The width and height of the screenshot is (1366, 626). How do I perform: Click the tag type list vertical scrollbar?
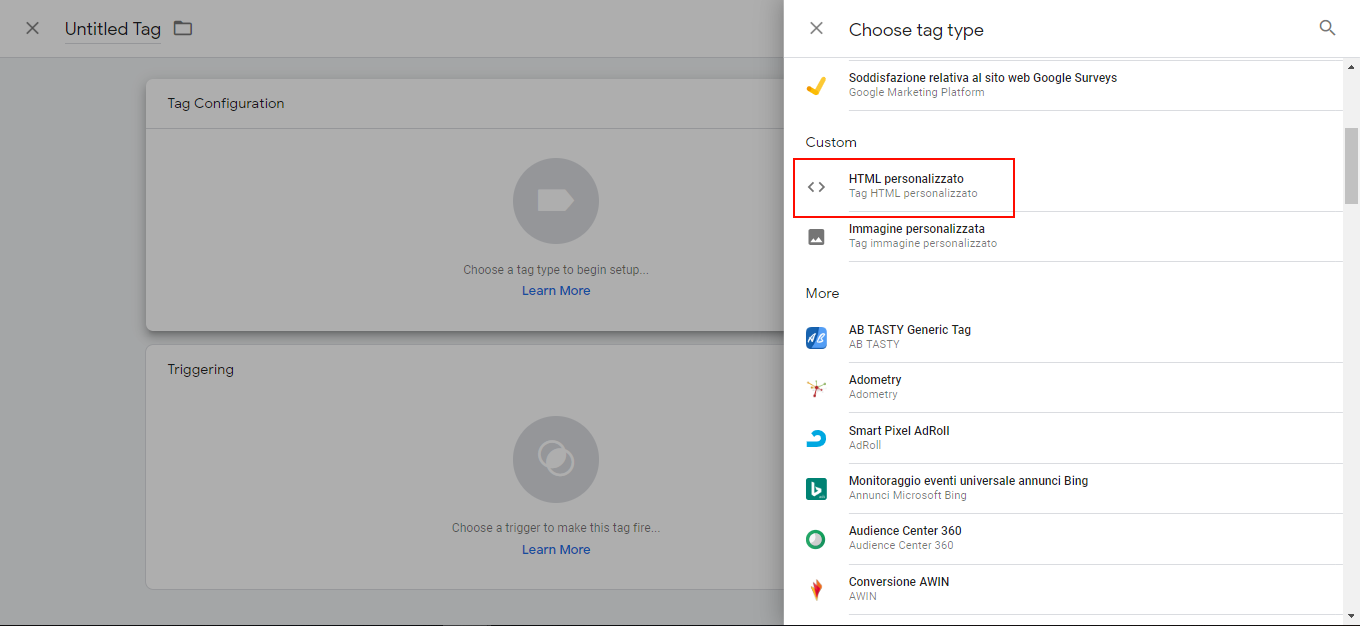coord(1351,165)
